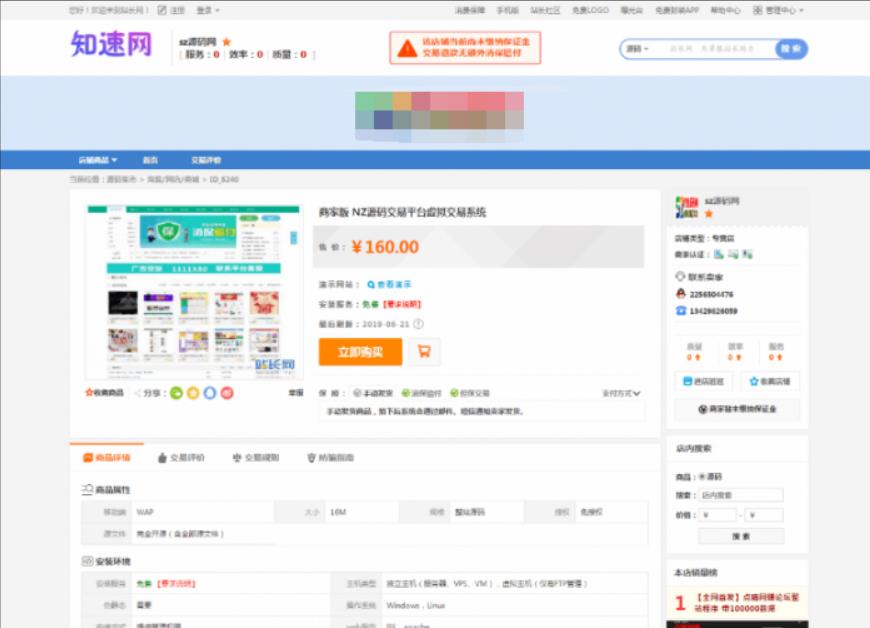The width and height of the screenshot is (870, 628).
Task: Switch to the 交易规则 tab
Action: click(x=255, y=458)
